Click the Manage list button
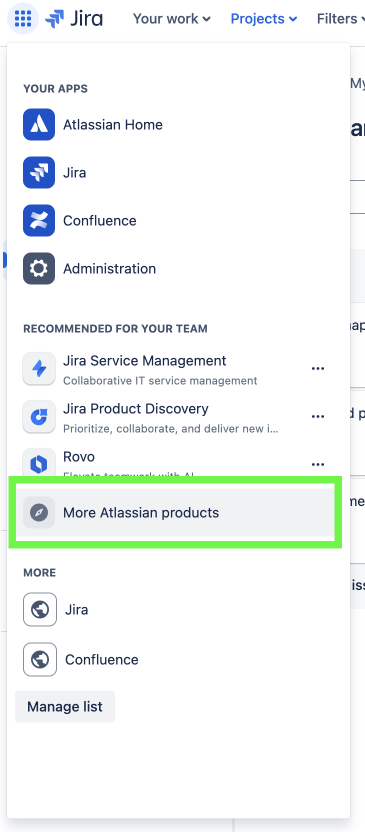Viewport: 365px width, 832px height. tap(65, 707)
